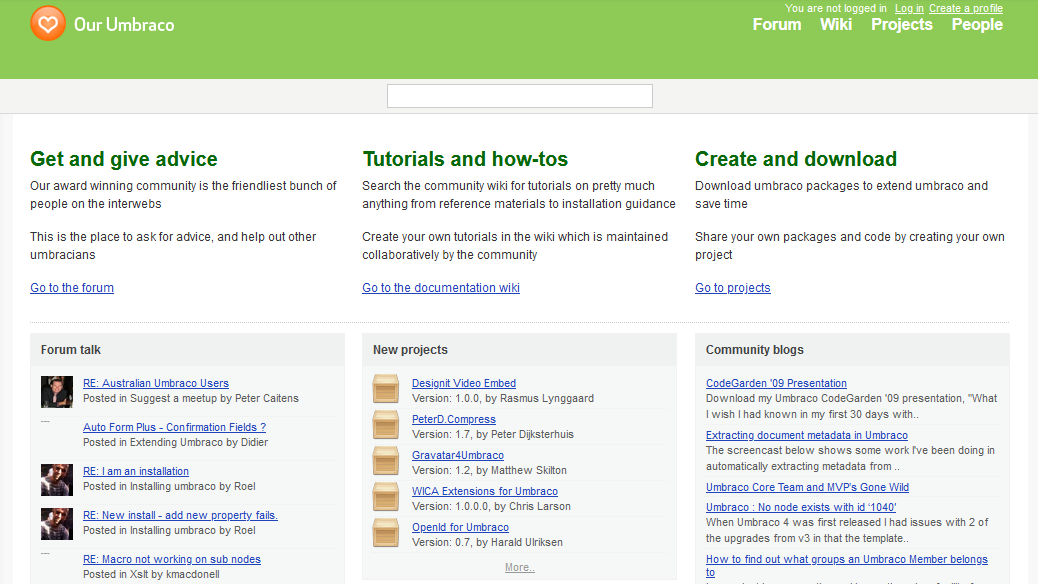Viewport: 1038px width, 584px height.
Task: Go to the People section
Action: click(x=977, y=25)
